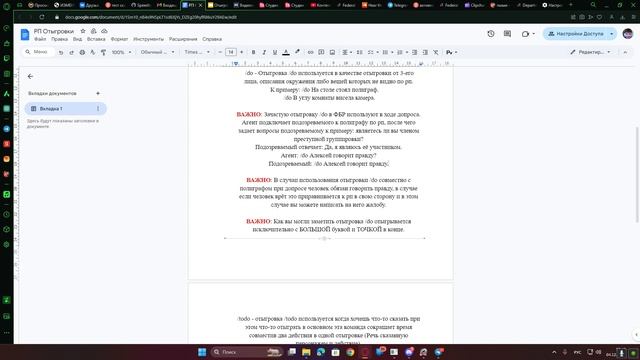640x360 pixels.
Task: Open the paragraph style dropdown
Action: [x=158, y=52]
